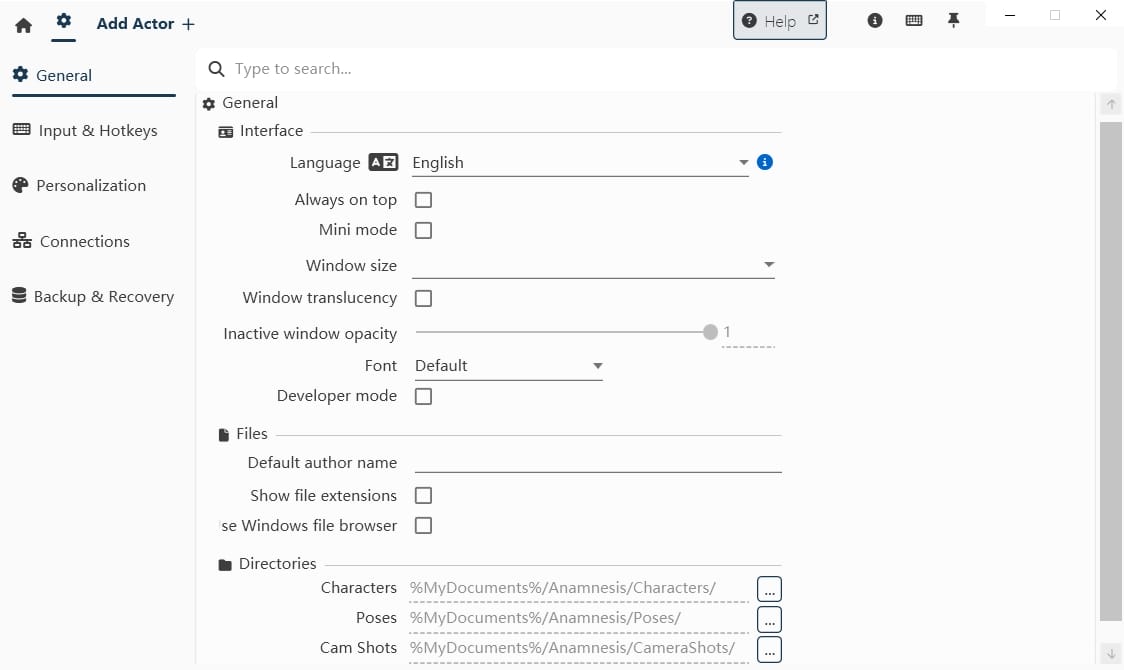Browse for the Characters directory

[x=769, y=588]
